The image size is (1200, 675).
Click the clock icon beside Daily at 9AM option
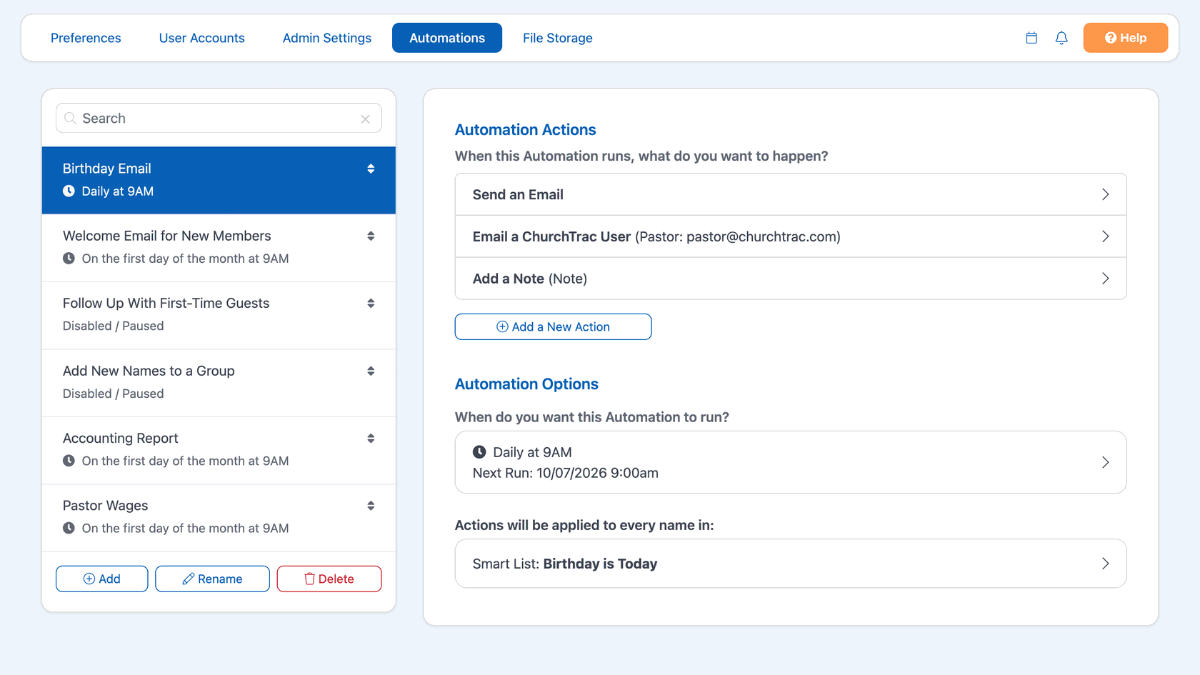(479, 452)
